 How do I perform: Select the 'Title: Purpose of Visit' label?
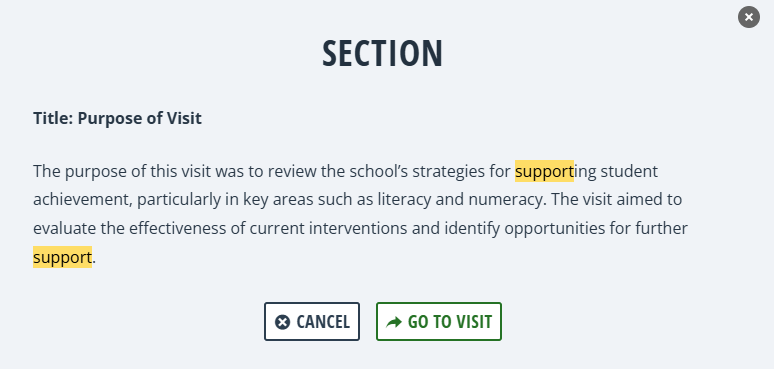(x=117, y=118)
